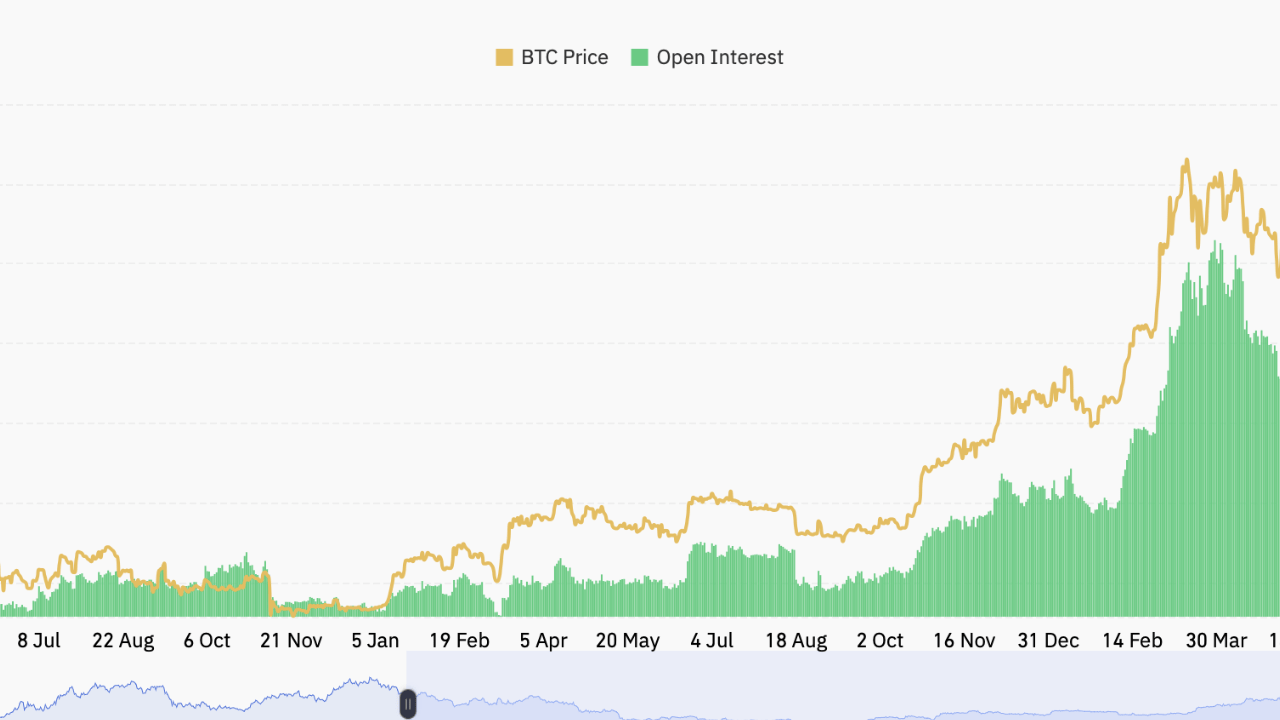Click the '6 Oct' axis label
Screen dimensions: 1280x720
207,641
